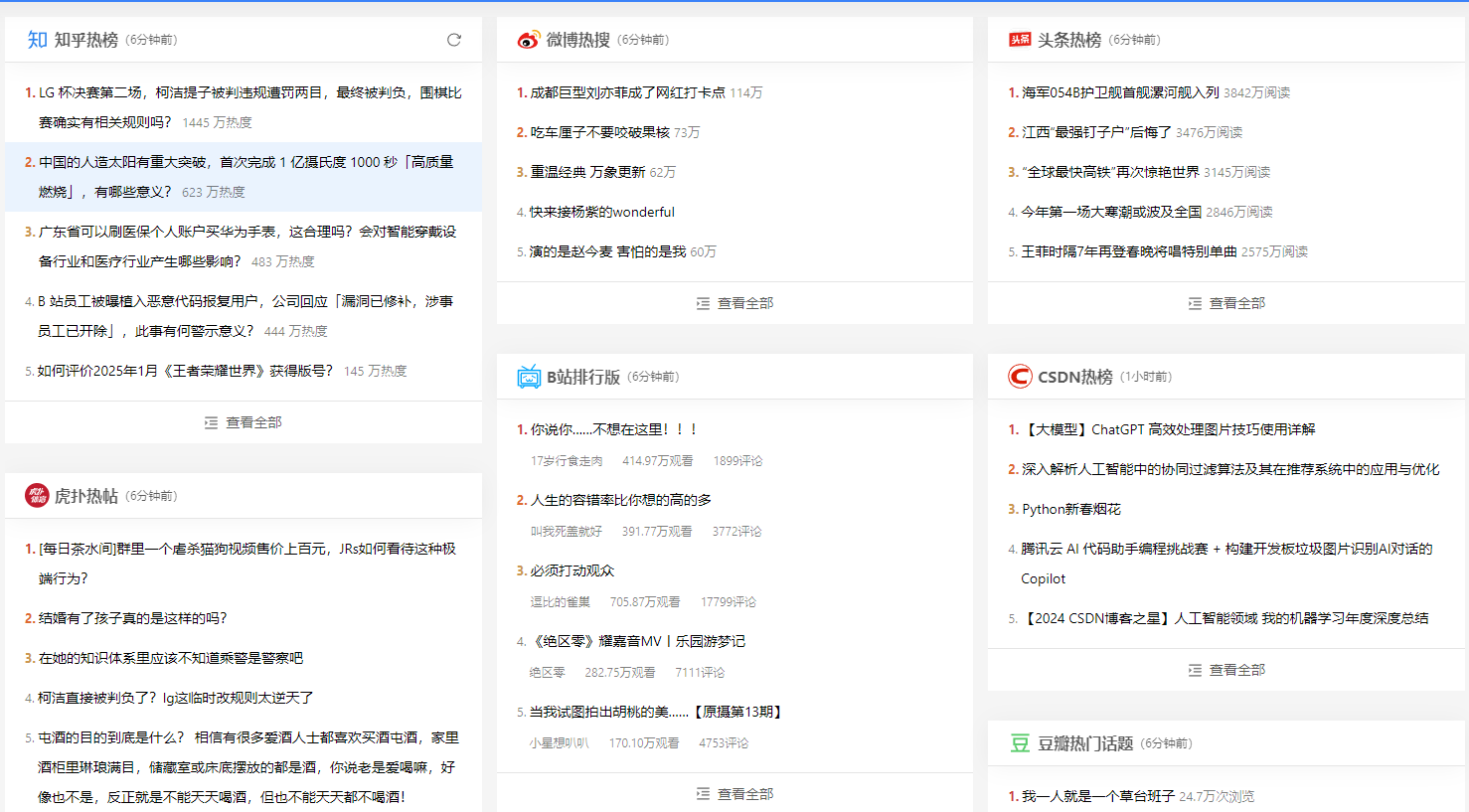Open 查看全部 under B站排行榜
The image size is (1469, 812).
point(735,794)
